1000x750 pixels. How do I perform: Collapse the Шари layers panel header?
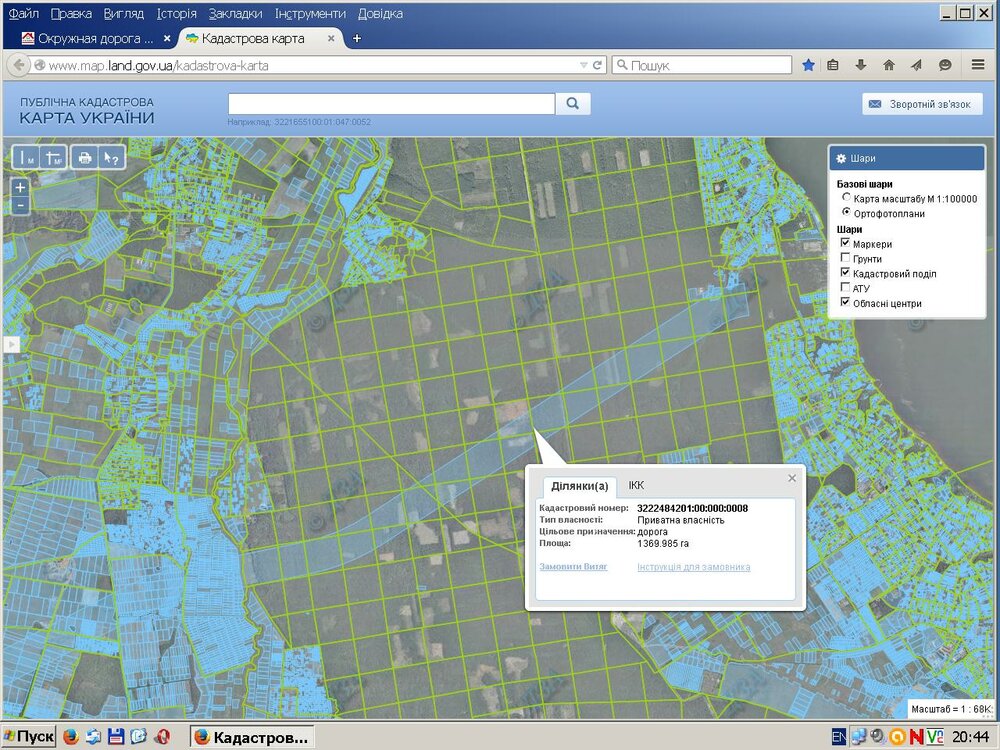(x=906, y=158)
